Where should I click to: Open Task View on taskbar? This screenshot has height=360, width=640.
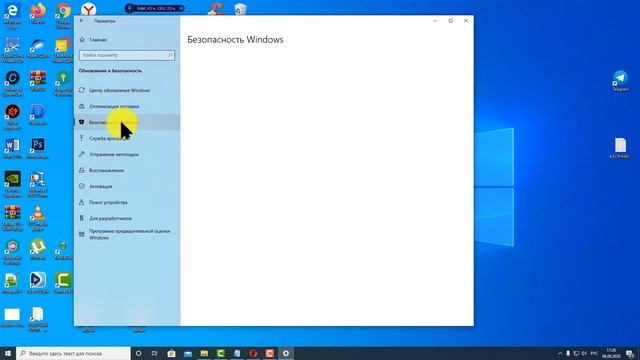pyautogui.click(x=155, y=353)
